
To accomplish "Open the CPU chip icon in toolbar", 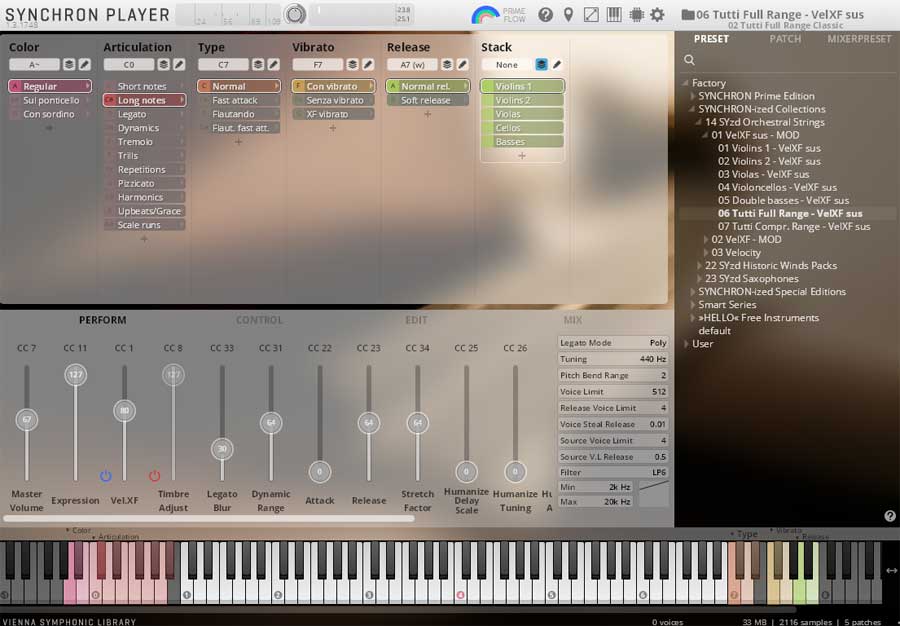I will (636, 14).
